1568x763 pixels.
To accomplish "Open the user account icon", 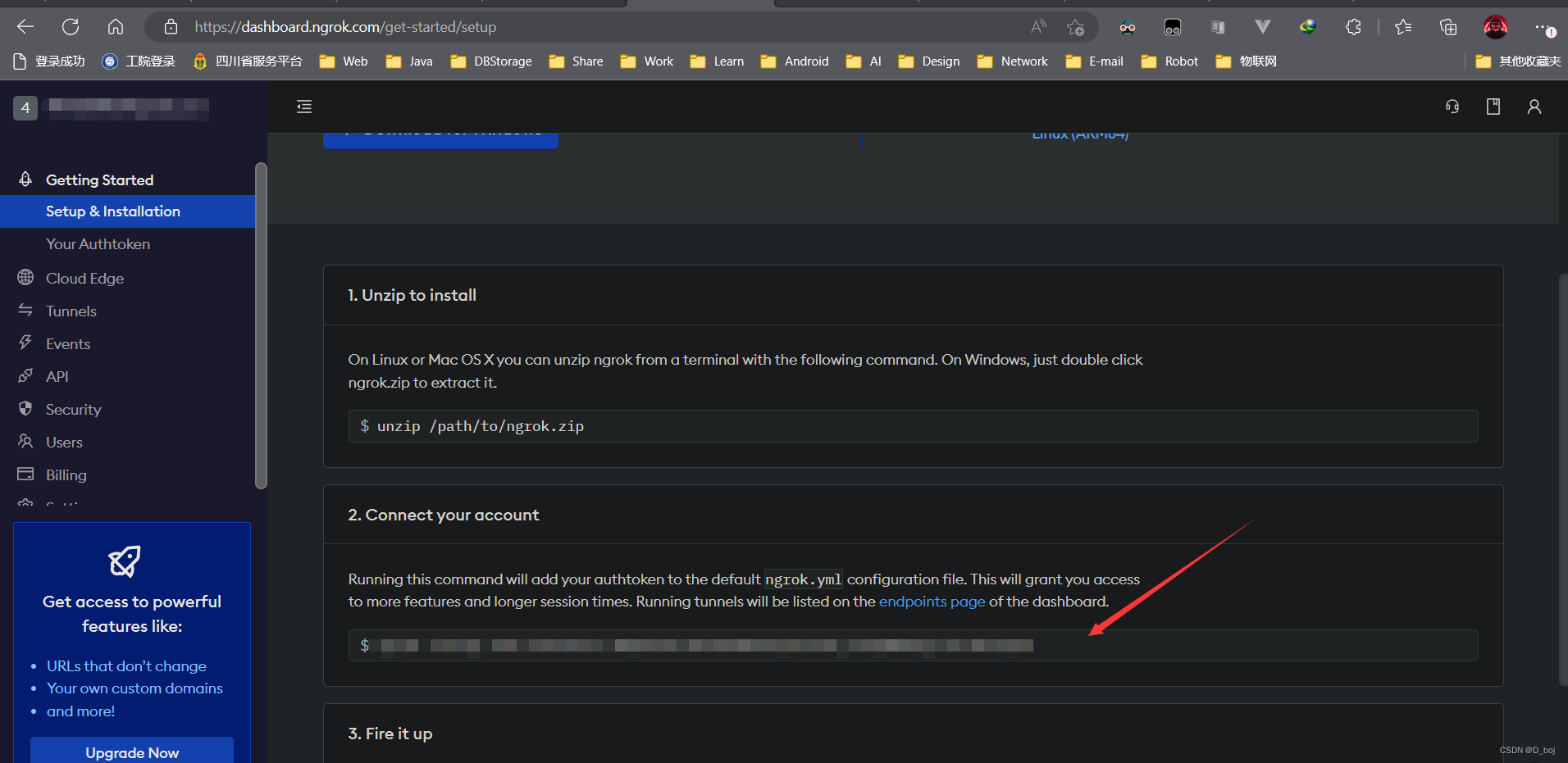I will click(1534, 107).
